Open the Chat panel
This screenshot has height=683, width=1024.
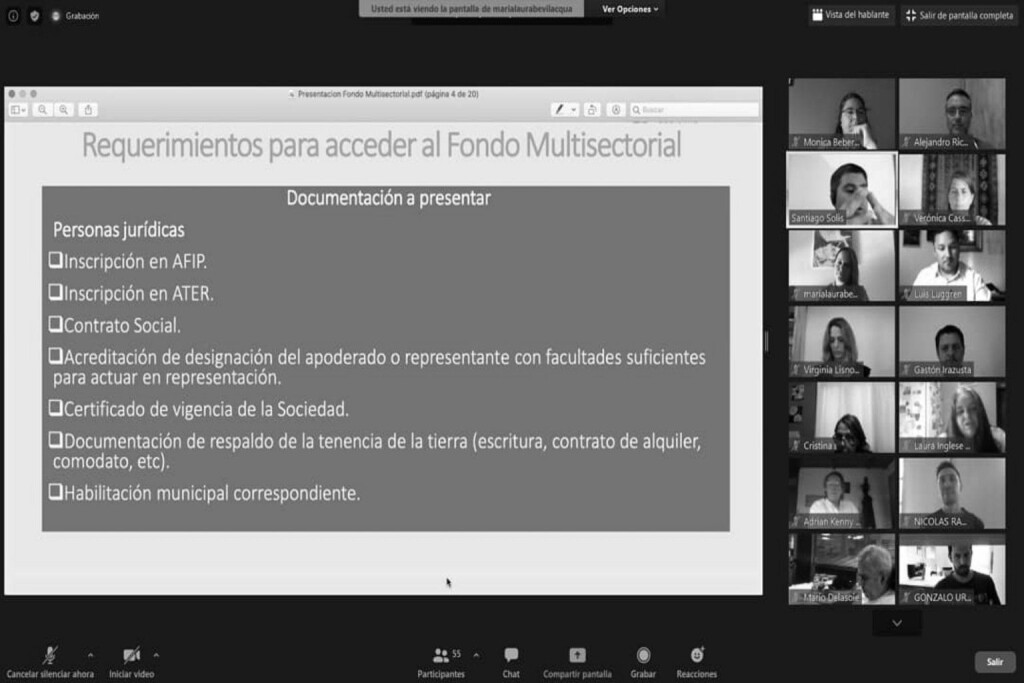(511, 656)
